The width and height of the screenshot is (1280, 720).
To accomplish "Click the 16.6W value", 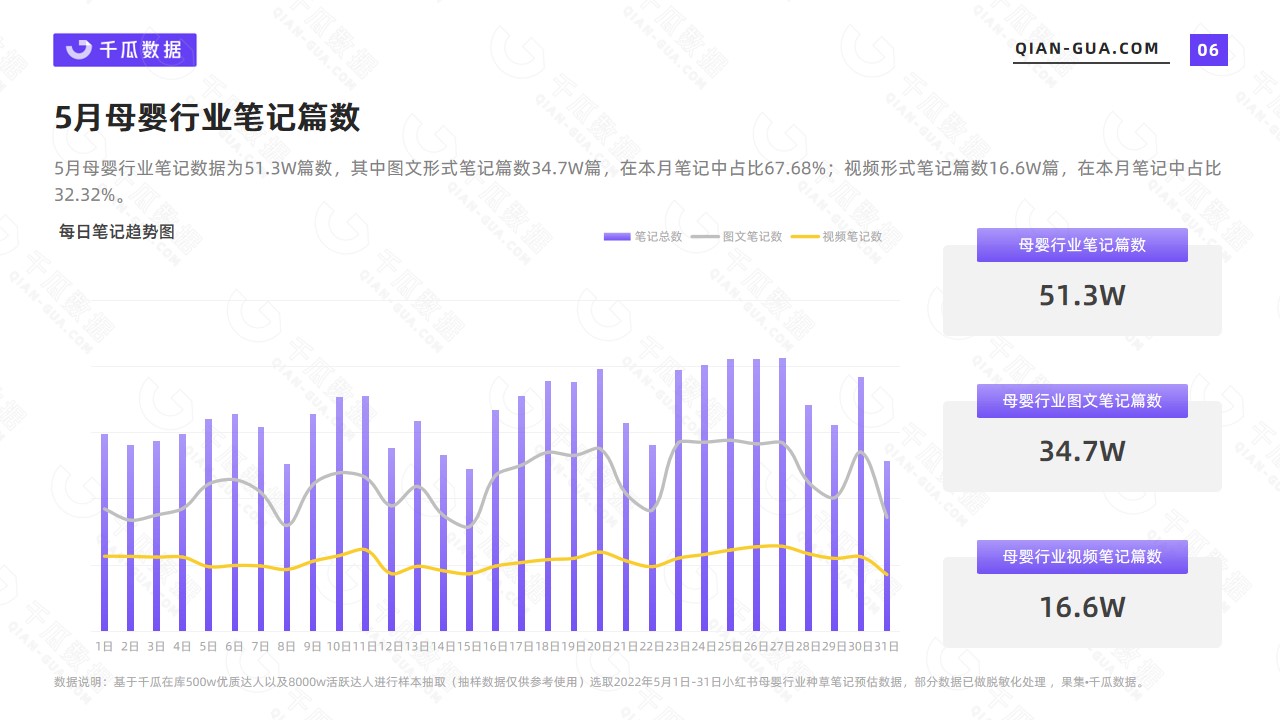I will [x=1082, y=607].
